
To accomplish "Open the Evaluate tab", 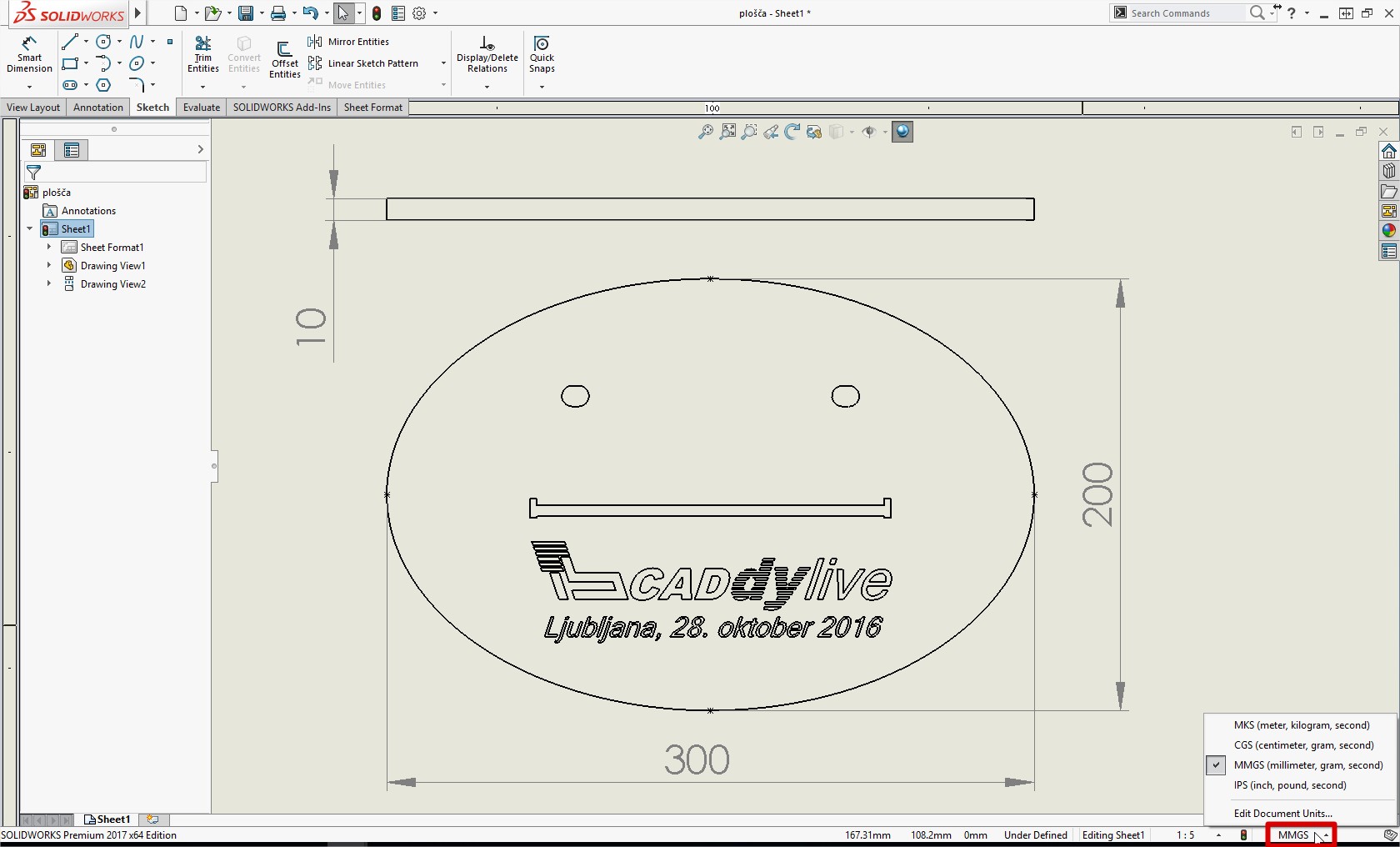I will point(202,108).
